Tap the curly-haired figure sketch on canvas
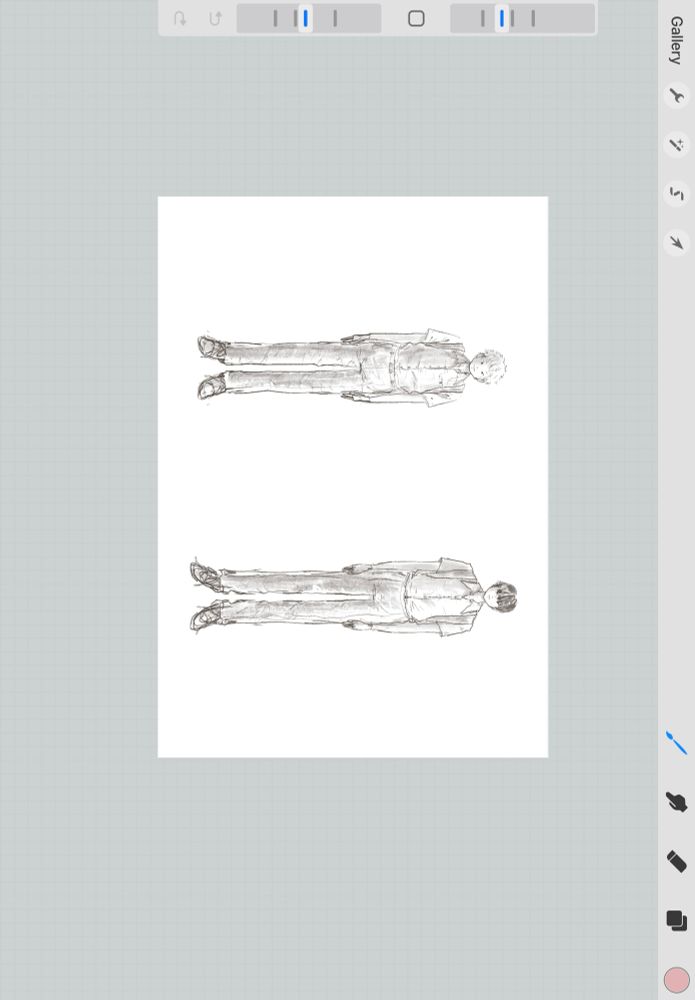This screenshot has width=695, height=1000. [x=352, y=367]
